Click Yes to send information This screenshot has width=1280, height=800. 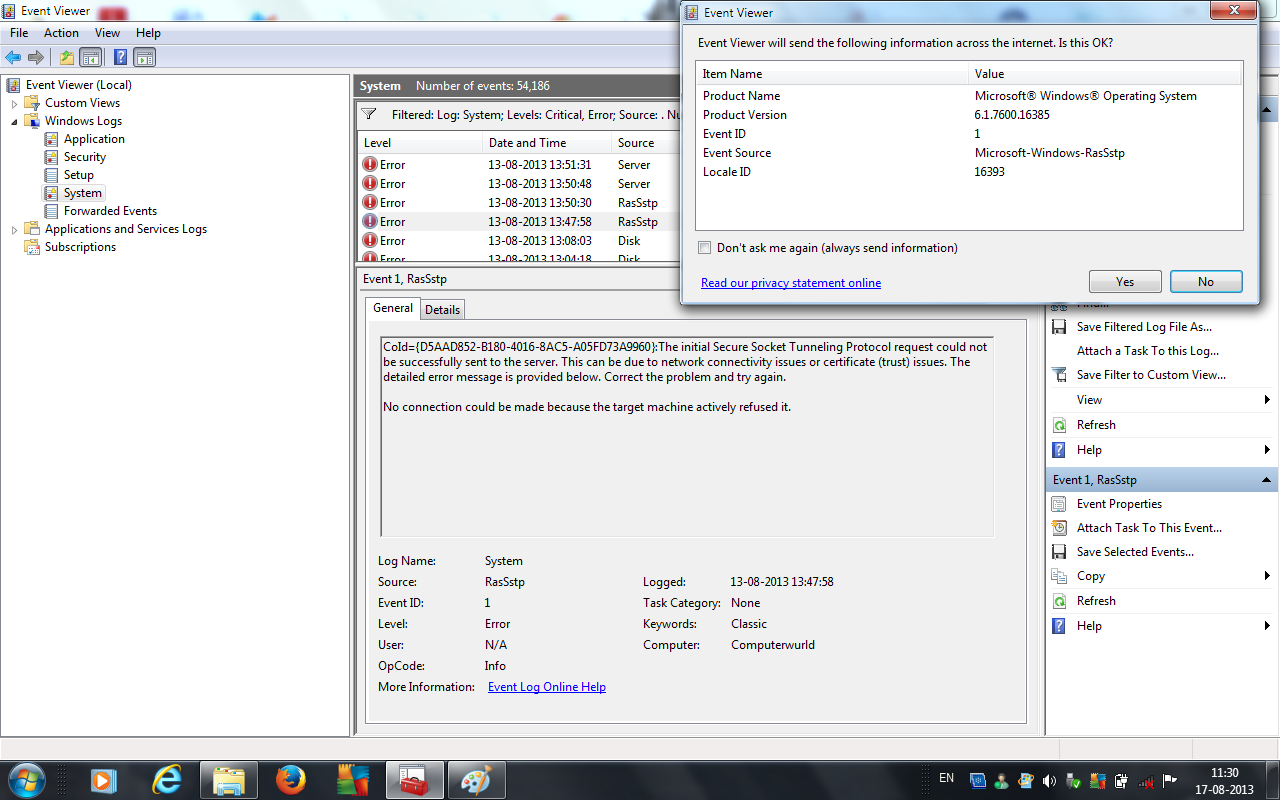pos(1125,282)
